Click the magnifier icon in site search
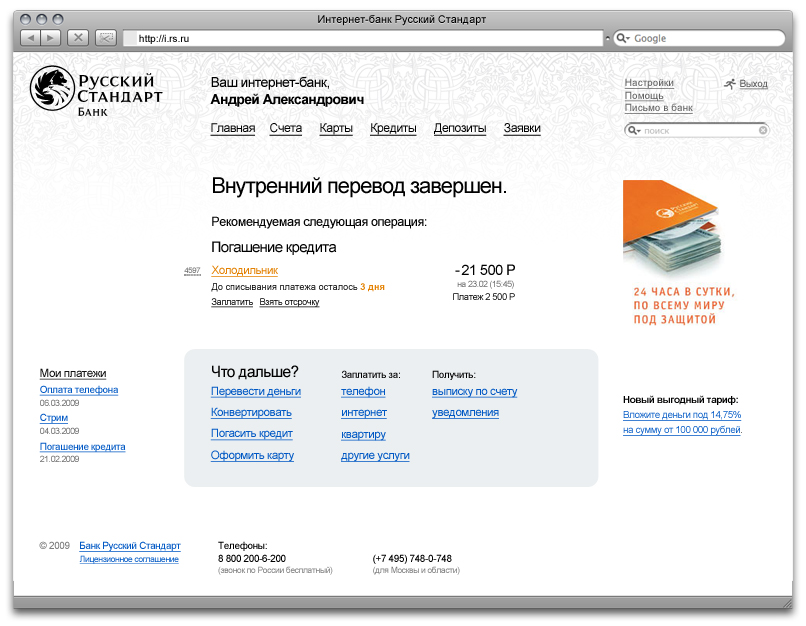This screenshot has width=806, height=626. pyautogui.click(x=634, y=131)
